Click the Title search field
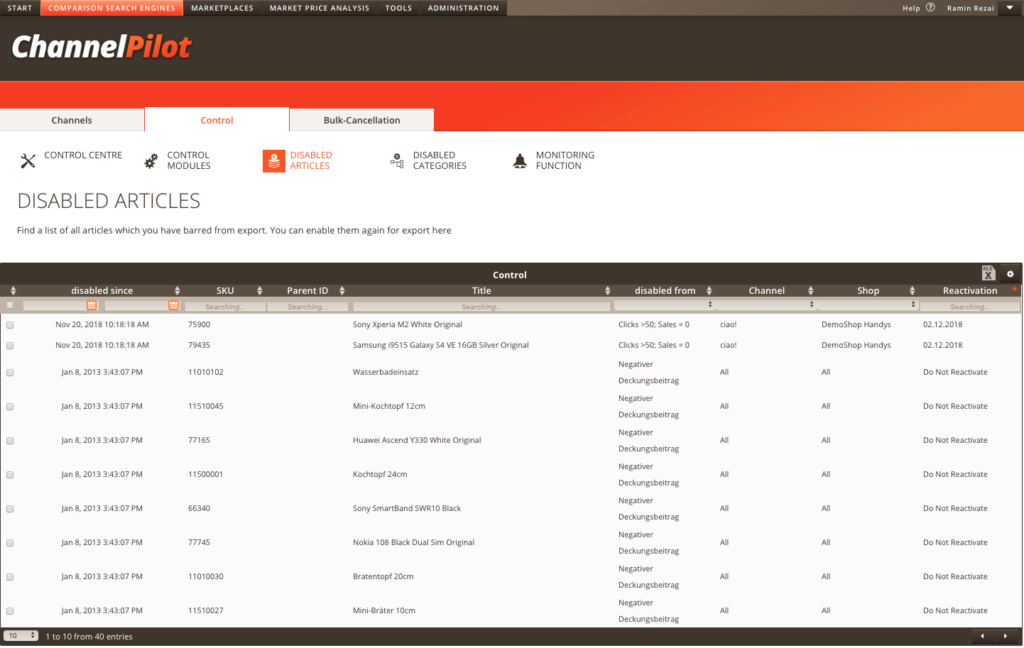Image resolution: width=1024 pixels, height=648 pixels. click(481, 306)
